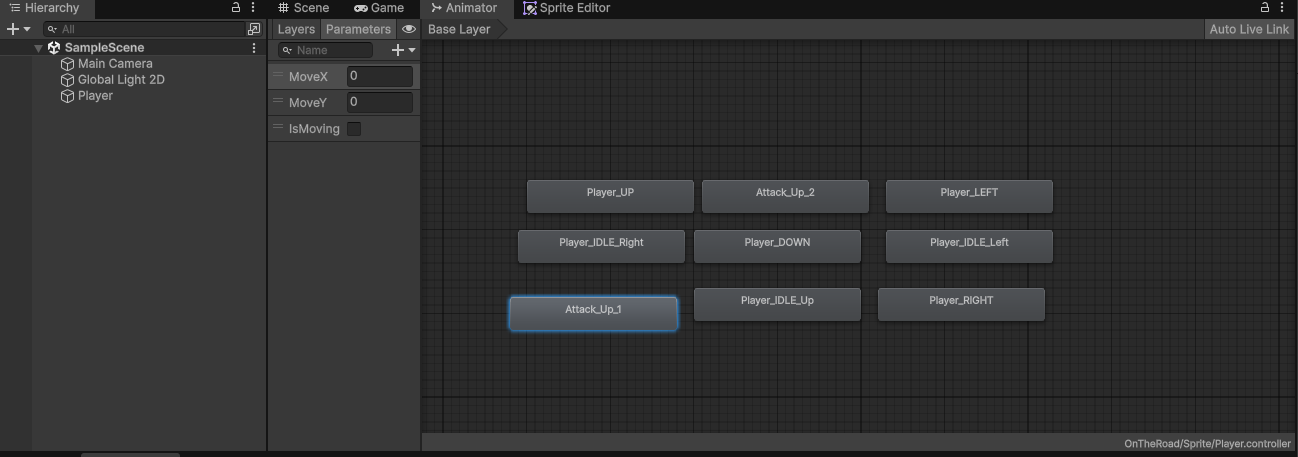Switch to the Sprite Editor tab
The width and height of the screenshot is (1298, 457).
(x=566, y=8)
